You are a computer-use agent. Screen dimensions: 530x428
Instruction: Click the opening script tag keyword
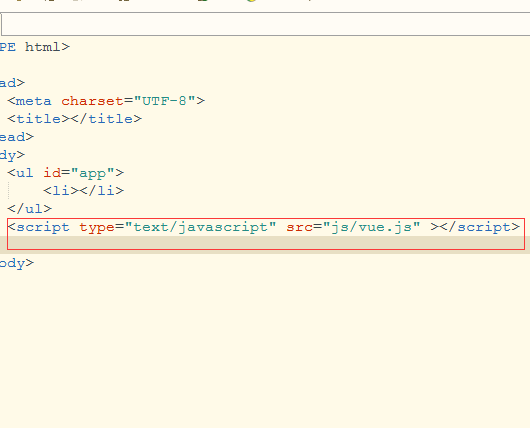pos(43,227)
